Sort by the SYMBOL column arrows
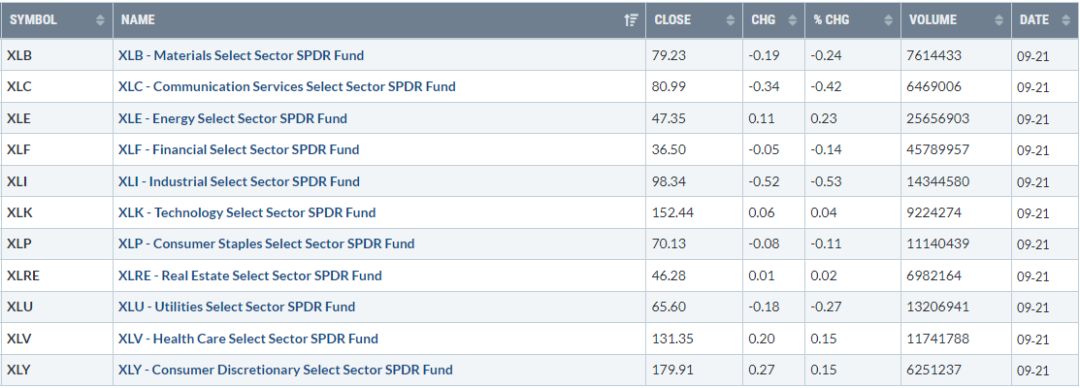Screen dimensions: 1080x388 click(x=101, y=21)
